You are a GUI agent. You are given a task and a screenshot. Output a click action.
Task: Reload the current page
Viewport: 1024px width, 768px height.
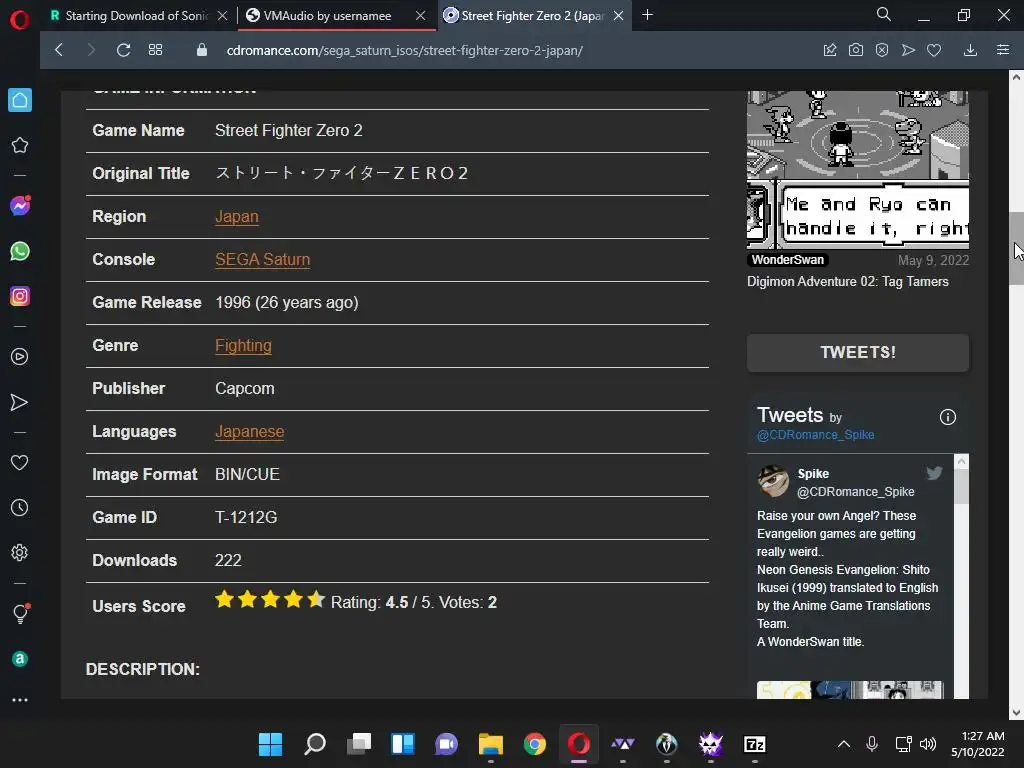pyautogui.click(x=123, y=50)
